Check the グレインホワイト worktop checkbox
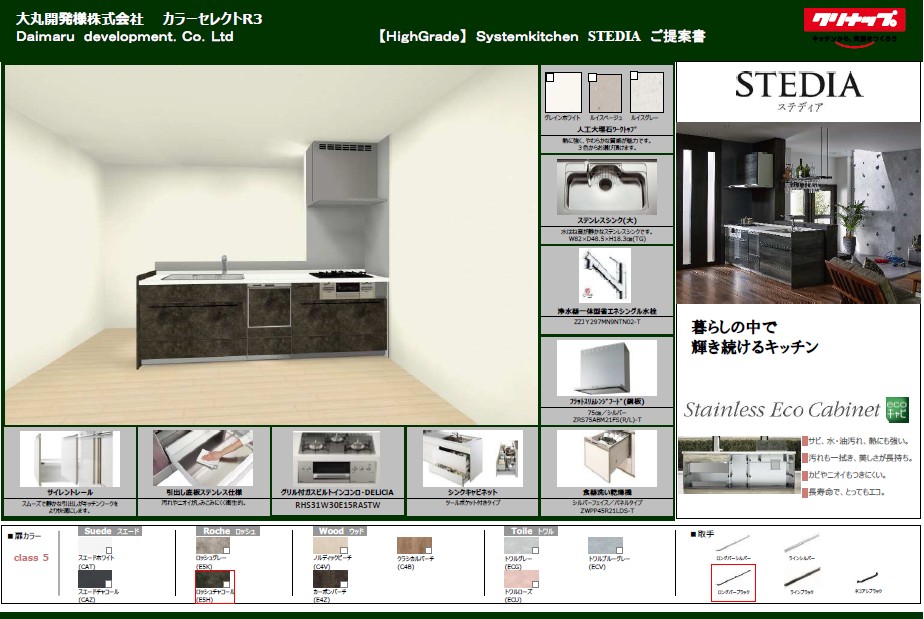924x619 pixels. [550, 77]
